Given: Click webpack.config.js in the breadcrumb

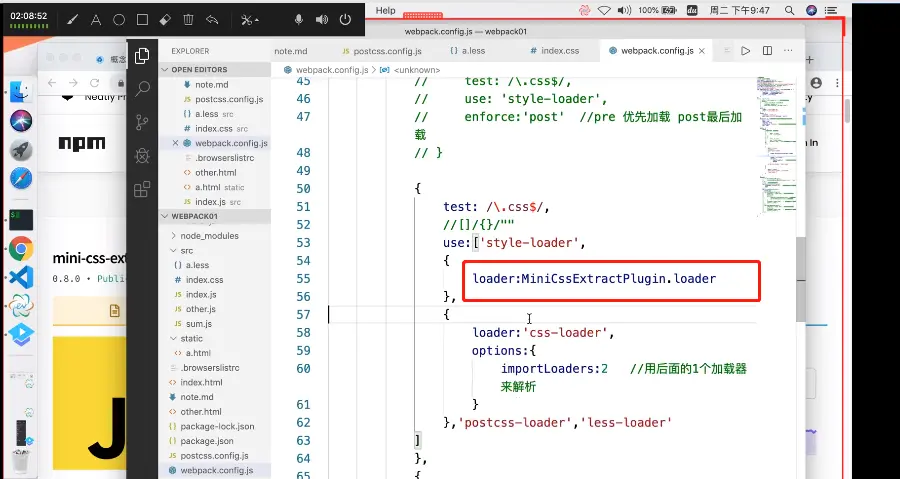Looking at the screenshot, I should [332, 70].
